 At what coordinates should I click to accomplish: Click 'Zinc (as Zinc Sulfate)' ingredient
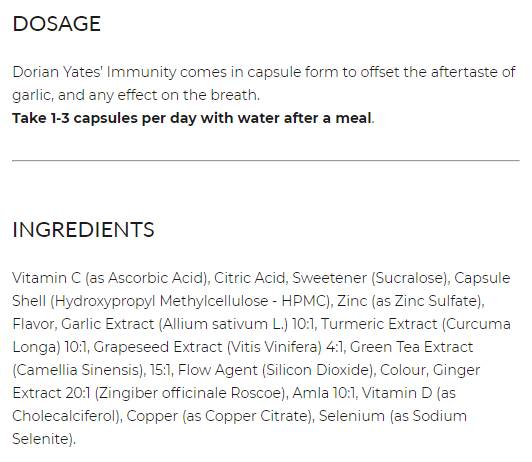pyautogui.click(x=410, y=301)
